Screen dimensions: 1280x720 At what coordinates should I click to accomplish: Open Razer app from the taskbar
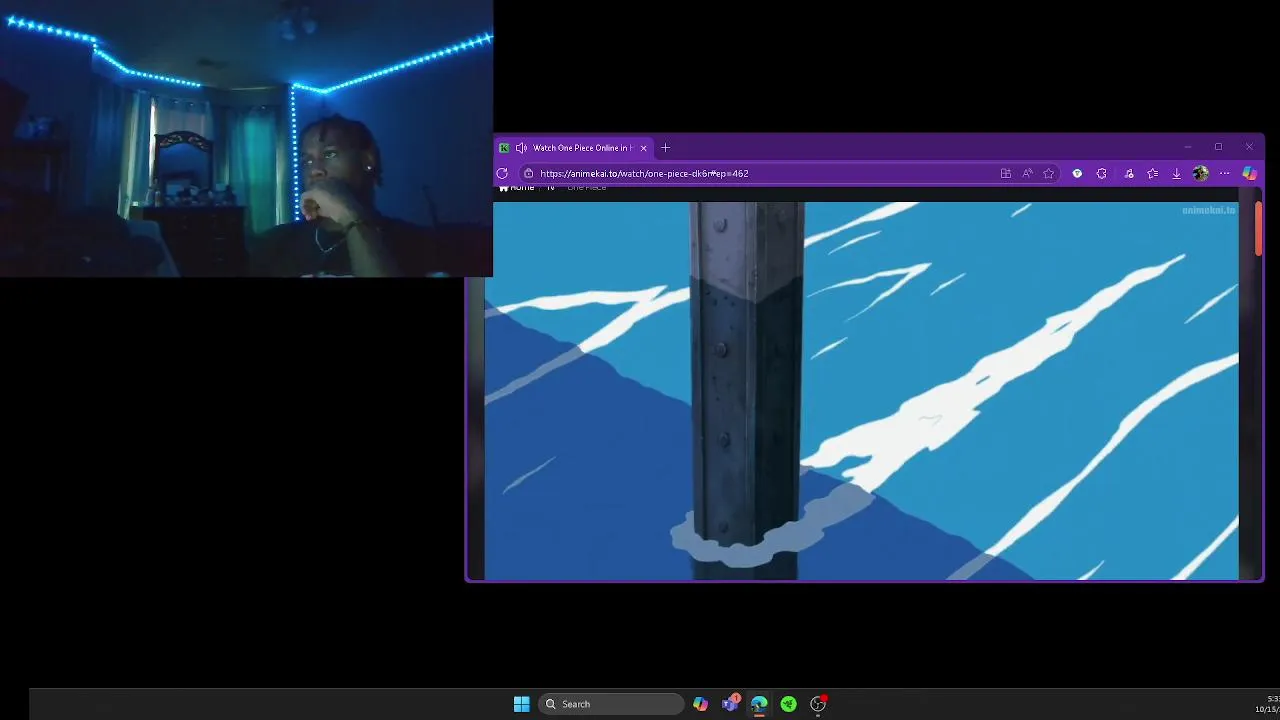pyautogui.click(x=788, y=704)
